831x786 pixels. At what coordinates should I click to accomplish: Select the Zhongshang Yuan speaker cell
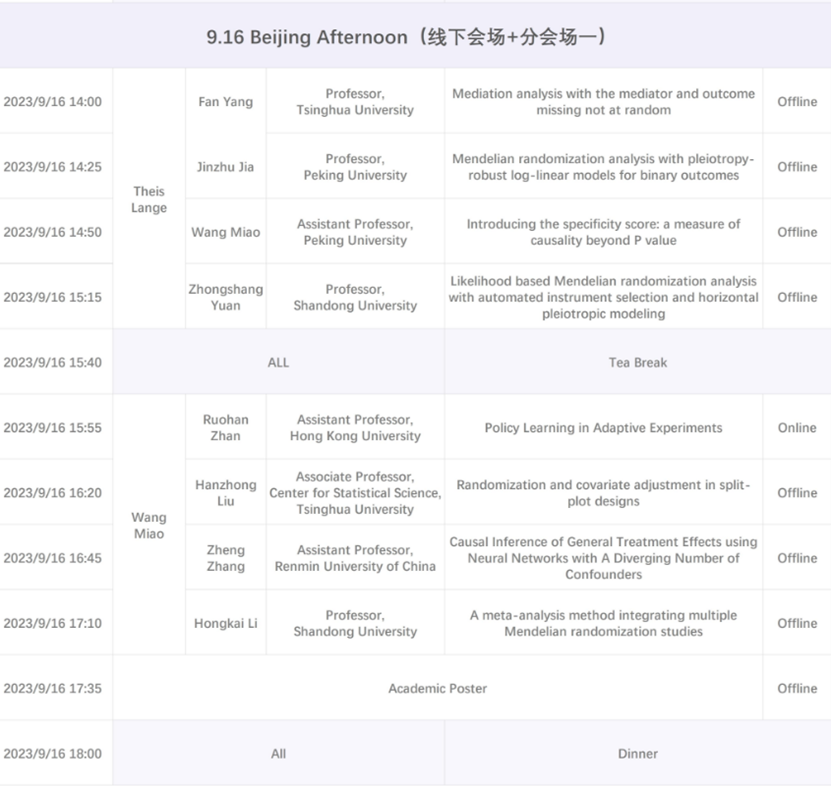tap(225, 297)
